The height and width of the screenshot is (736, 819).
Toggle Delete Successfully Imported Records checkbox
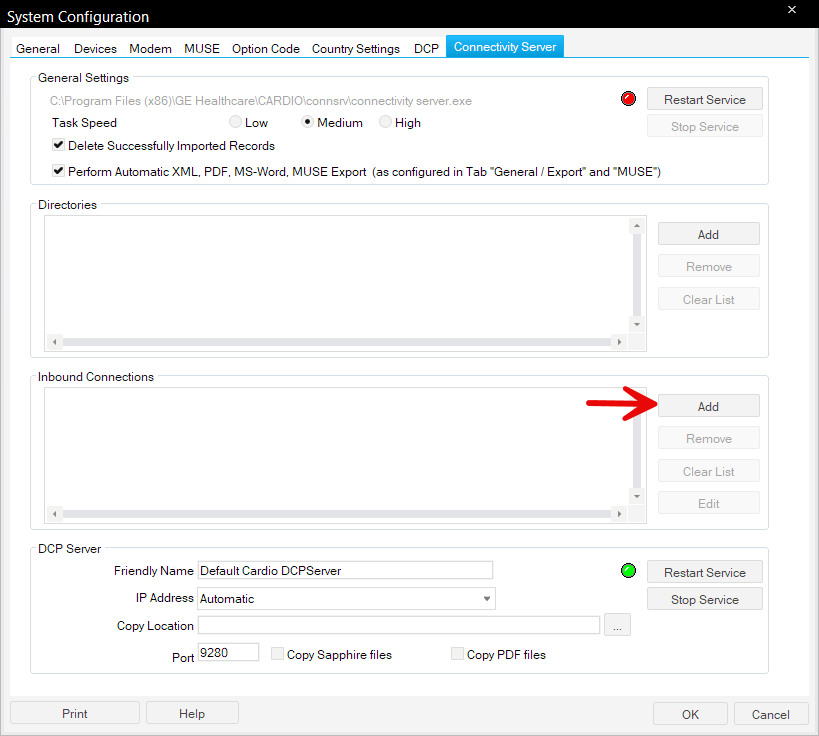(x=59, y=146)
